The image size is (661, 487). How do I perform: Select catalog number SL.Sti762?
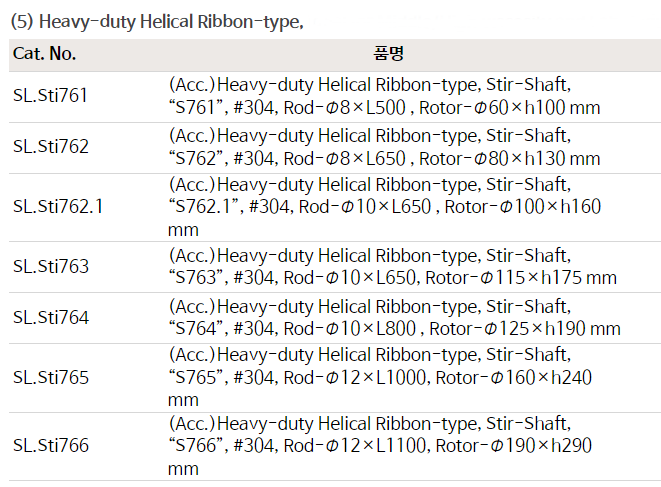pos(50,147)
